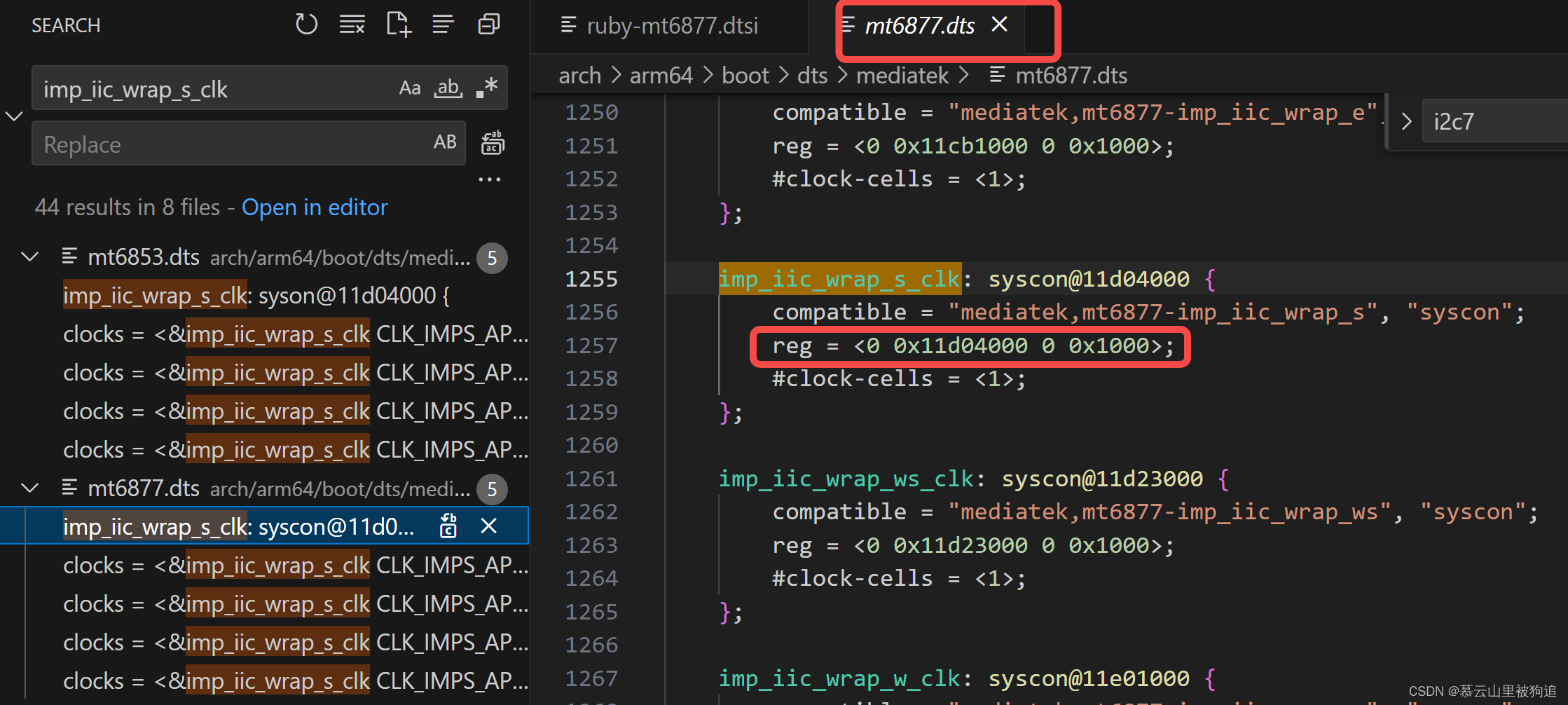
Task: Replace the highlighted imp_iic_wrap_s_clk match
Action: click(x=448, y=526)
